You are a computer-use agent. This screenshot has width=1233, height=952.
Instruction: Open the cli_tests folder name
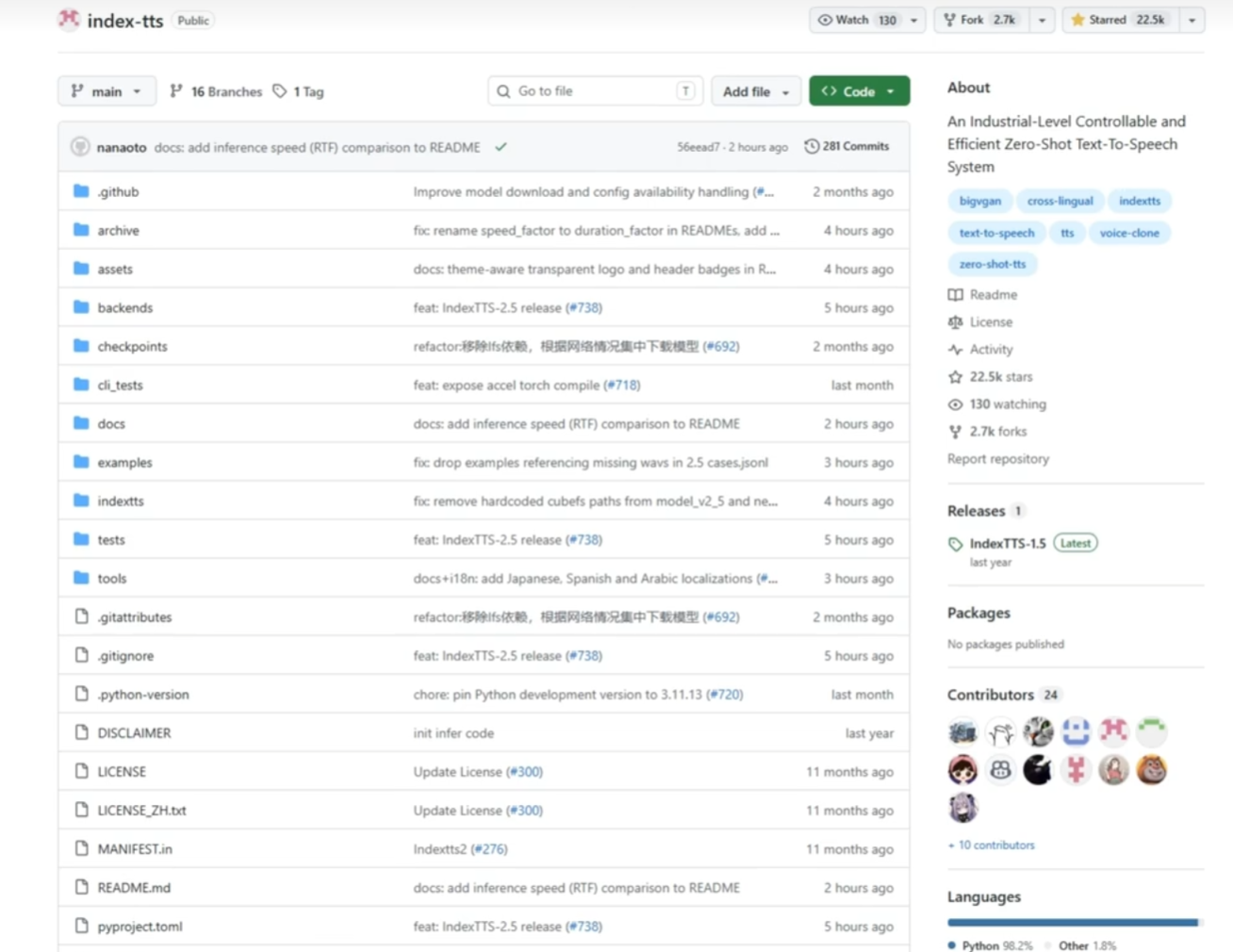pyautogui.click(x=120, y=385)
